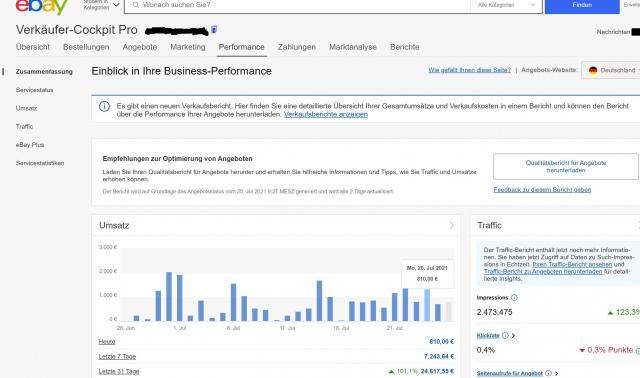
Task: Click the German flag icon
Action: [593, 70]
